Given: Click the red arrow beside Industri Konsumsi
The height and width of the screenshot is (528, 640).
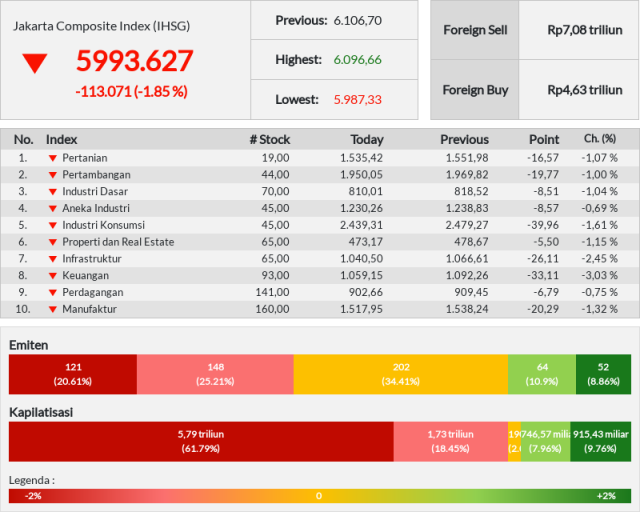Looking at the screenshot, I should [53, 225].
